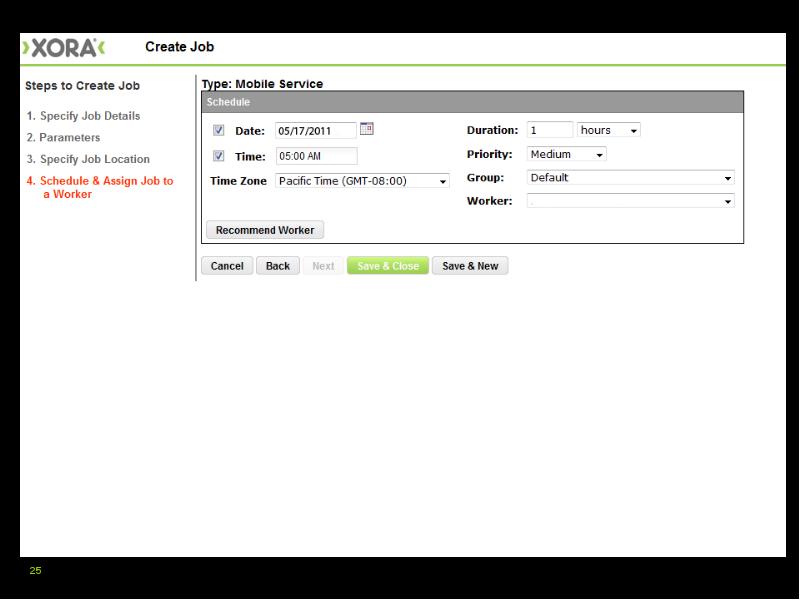
Task: Click the Steps to Create Job heading
Action: (x=83, y=86)
